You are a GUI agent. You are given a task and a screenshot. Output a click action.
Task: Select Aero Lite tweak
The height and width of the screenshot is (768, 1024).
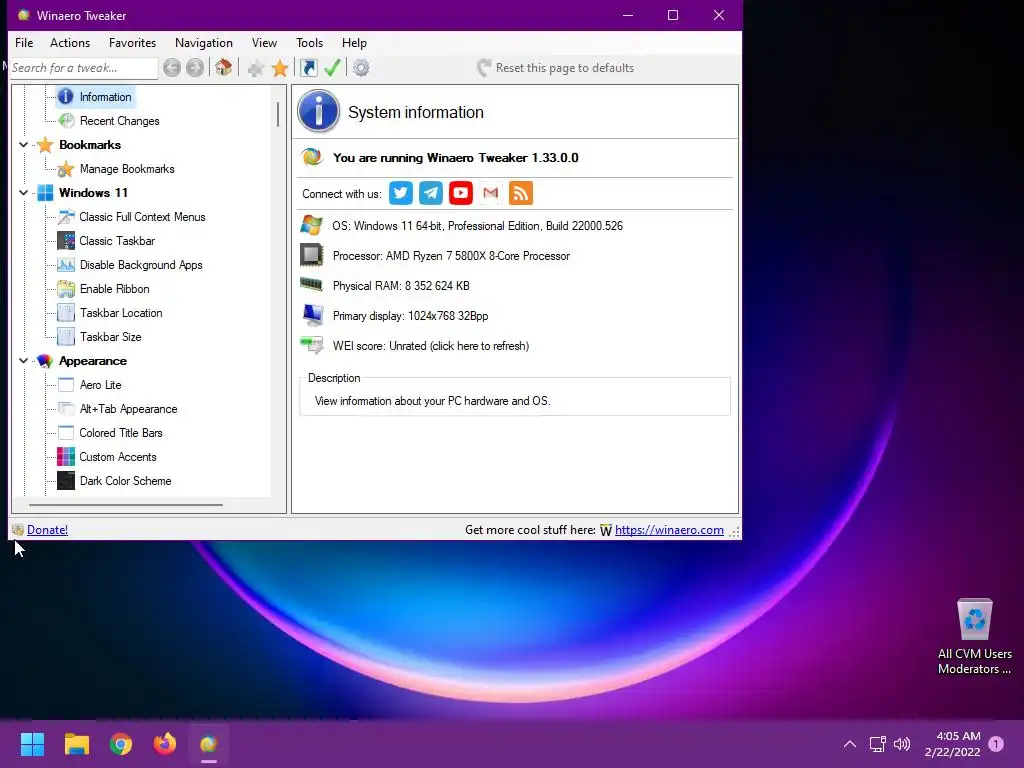101,385
